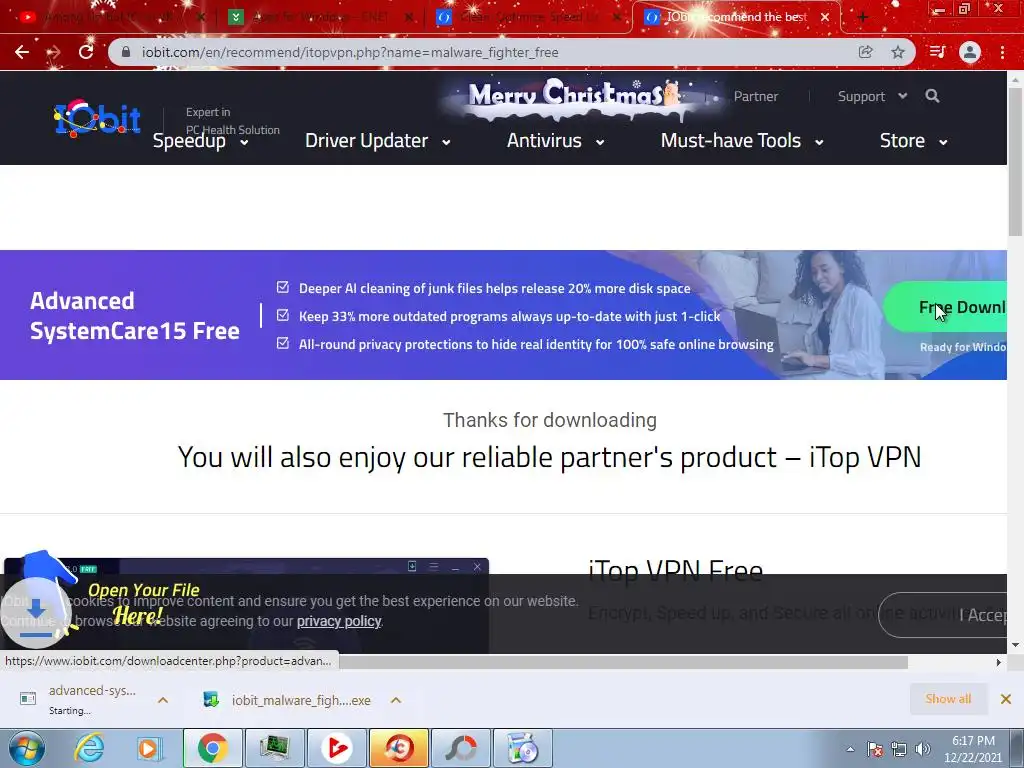This screenshot has width=1024, height=768.
Task: Open the Support dropdown
Action: [x=872, y=96]
